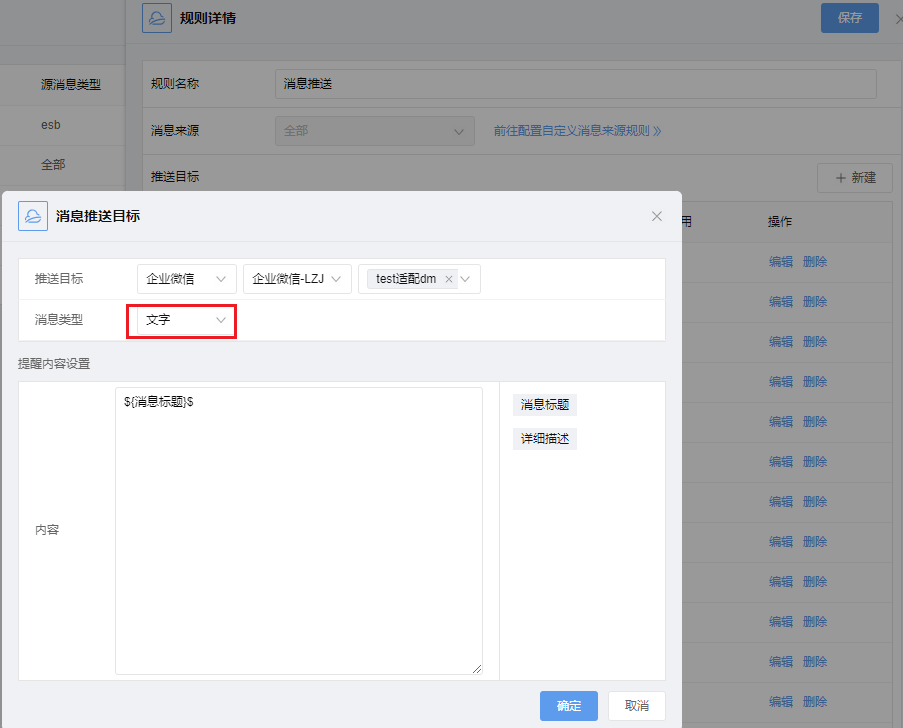Click the 保存 button in 规则详情
The width and height of the screenshot is (903, 728).
(x=849, y=18)
